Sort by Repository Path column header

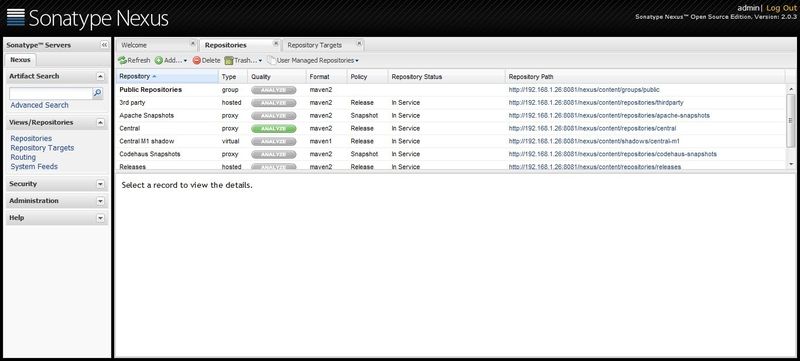(645, 76)
